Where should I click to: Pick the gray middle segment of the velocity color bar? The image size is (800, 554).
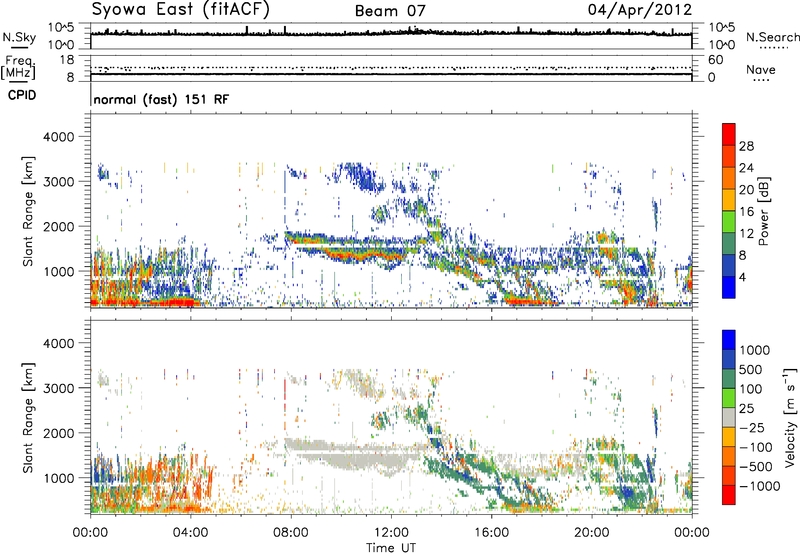[x=729, y=417]
